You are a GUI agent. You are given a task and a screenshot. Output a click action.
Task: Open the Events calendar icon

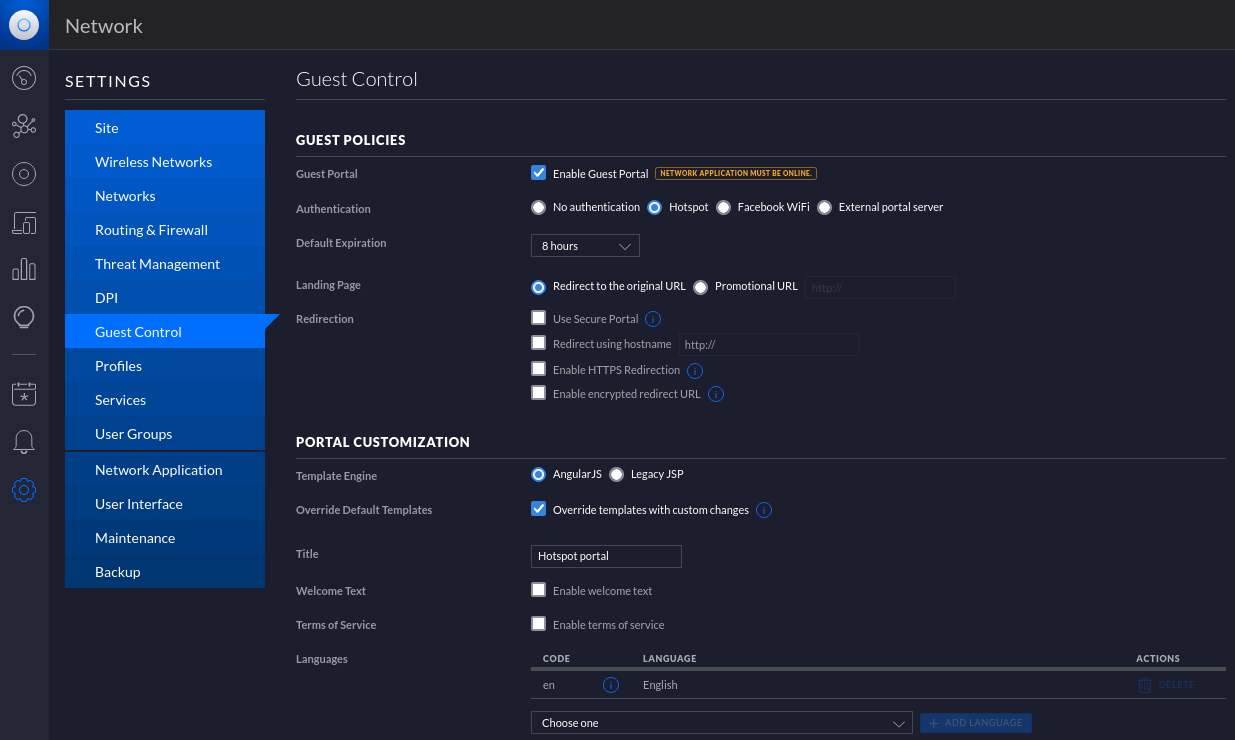24,394
